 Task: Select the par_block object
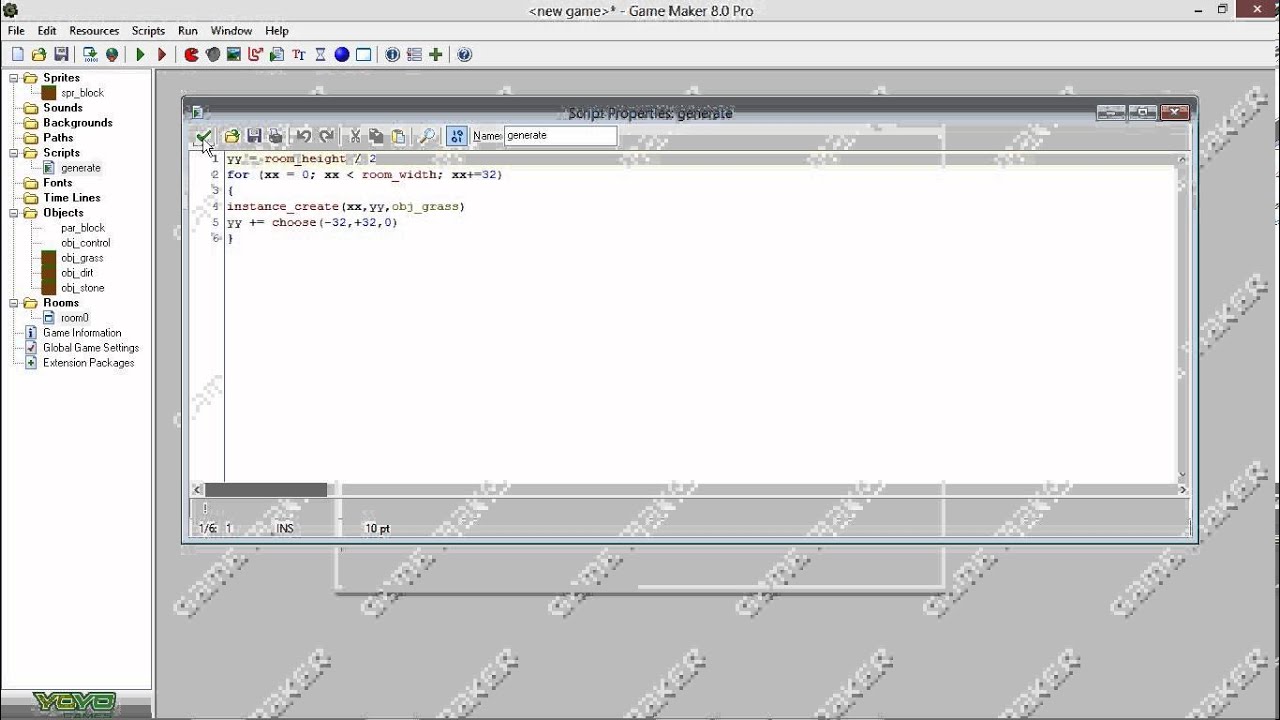82,228
